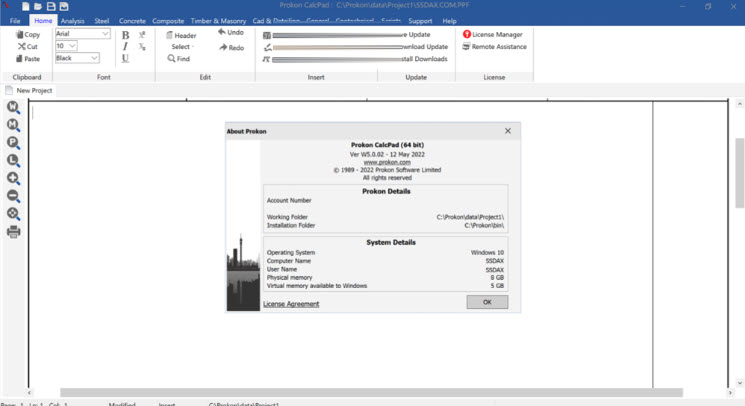Click the zoom to width (W) icon
This screenshot has height=406, width=745.
[13, 107]
